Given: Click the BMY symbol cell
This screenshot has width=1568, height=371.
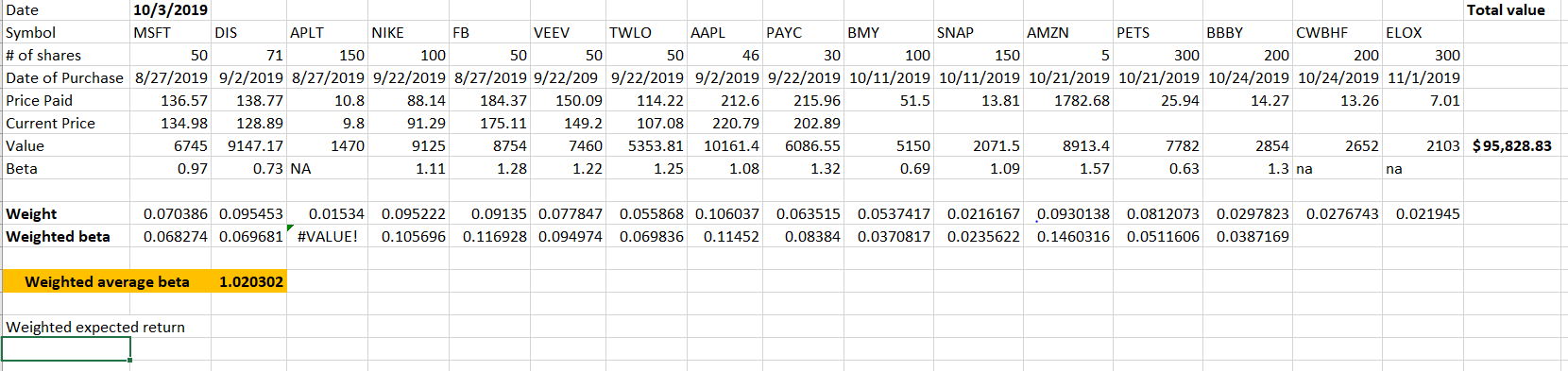Looking at the screenshot, I should point(889,32).
